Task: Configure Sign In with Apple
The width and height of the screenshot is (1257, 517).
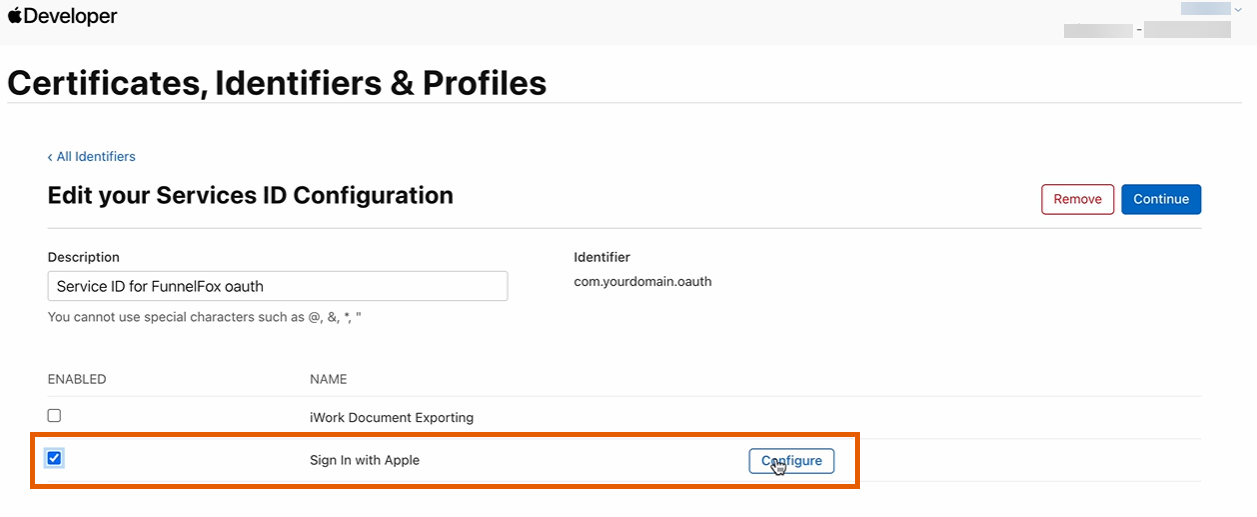Action: point(791,461)
